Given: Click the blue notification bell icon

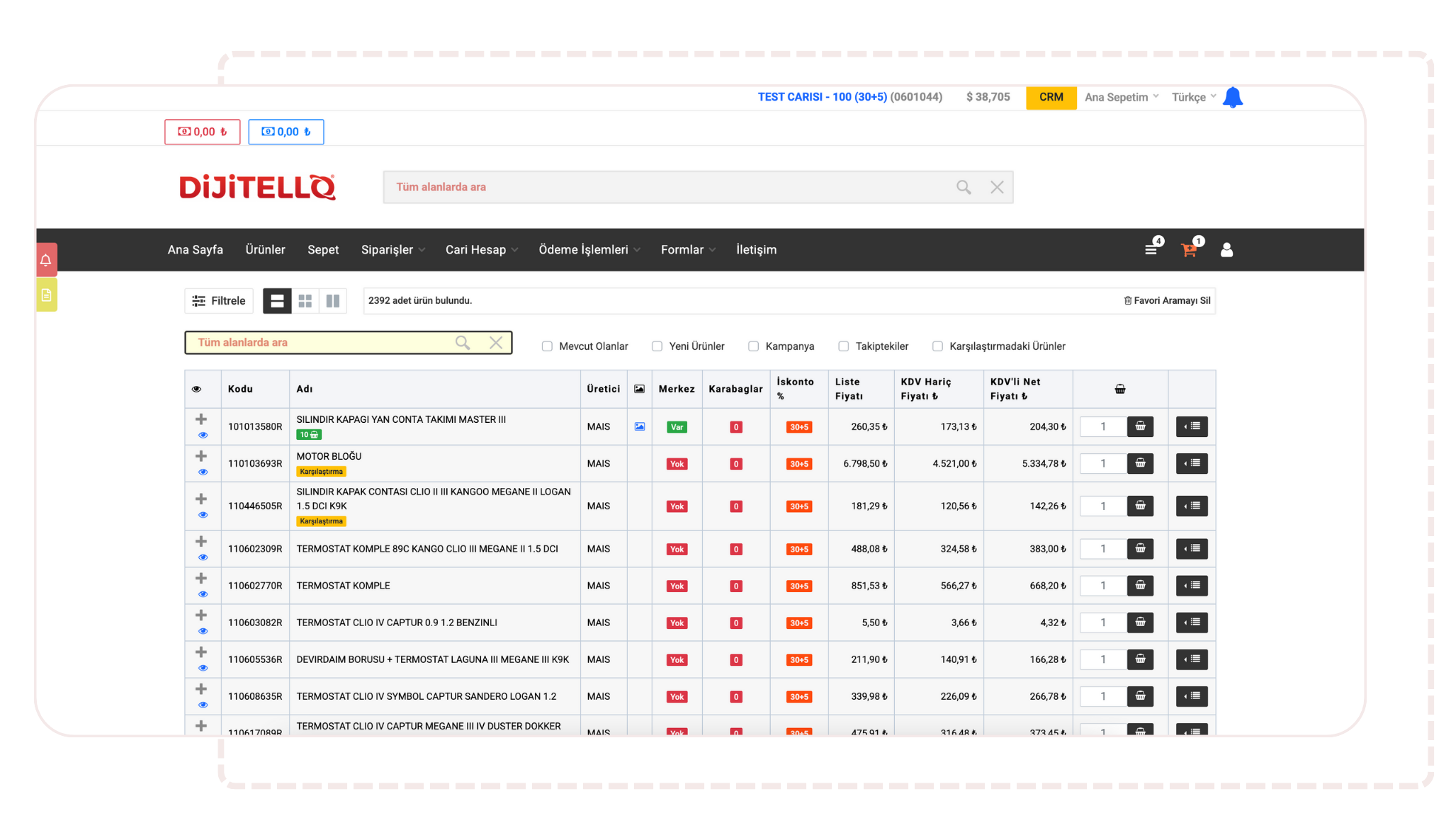Looking at the screenshot, I should [1232, 97].
